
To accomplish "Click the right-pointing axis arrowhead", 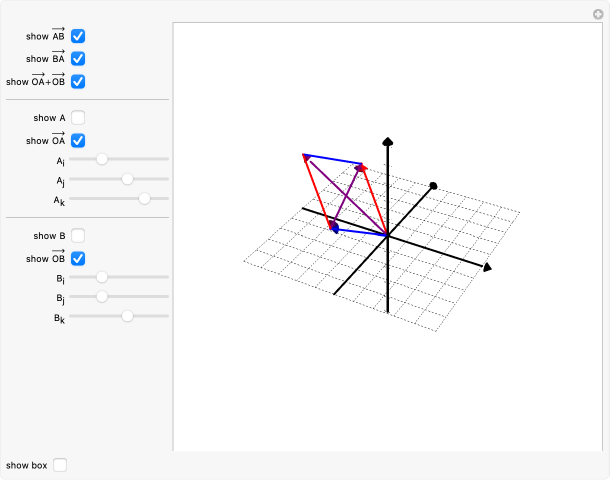I will point(487,267).
